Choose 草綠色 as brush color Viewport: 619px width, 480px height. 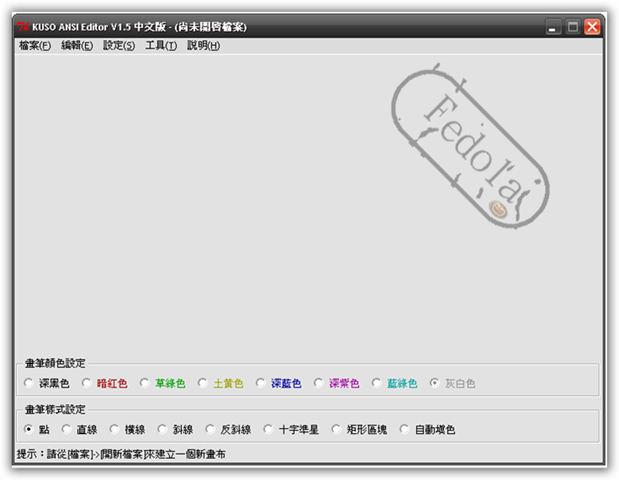[x=145, y=383]
